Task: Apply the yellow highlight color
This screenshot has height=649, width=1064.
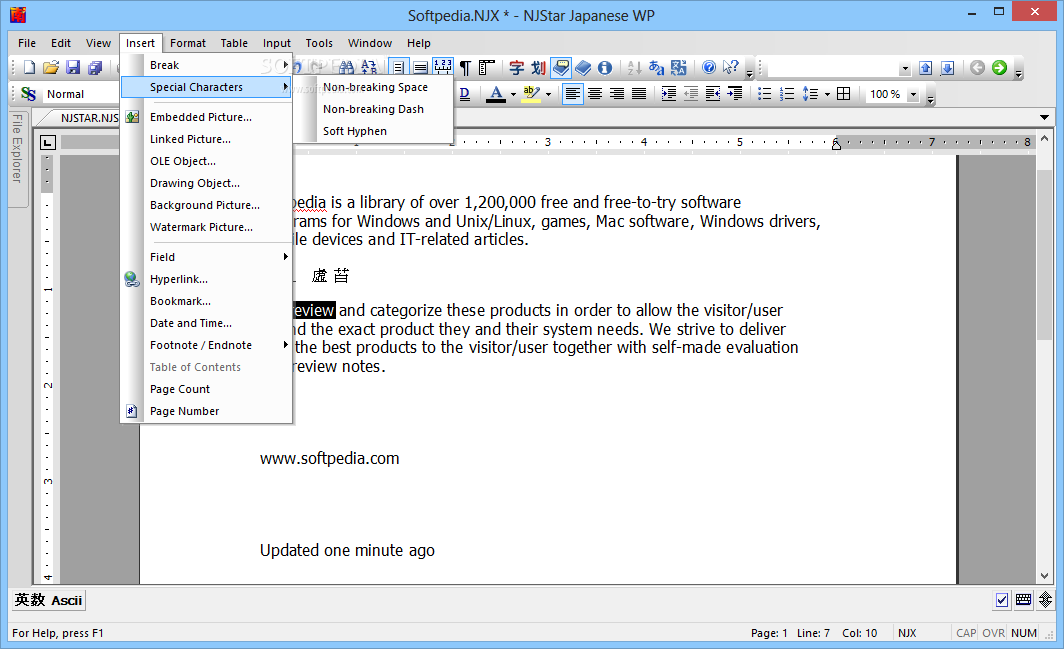Action: pos(531,94)
